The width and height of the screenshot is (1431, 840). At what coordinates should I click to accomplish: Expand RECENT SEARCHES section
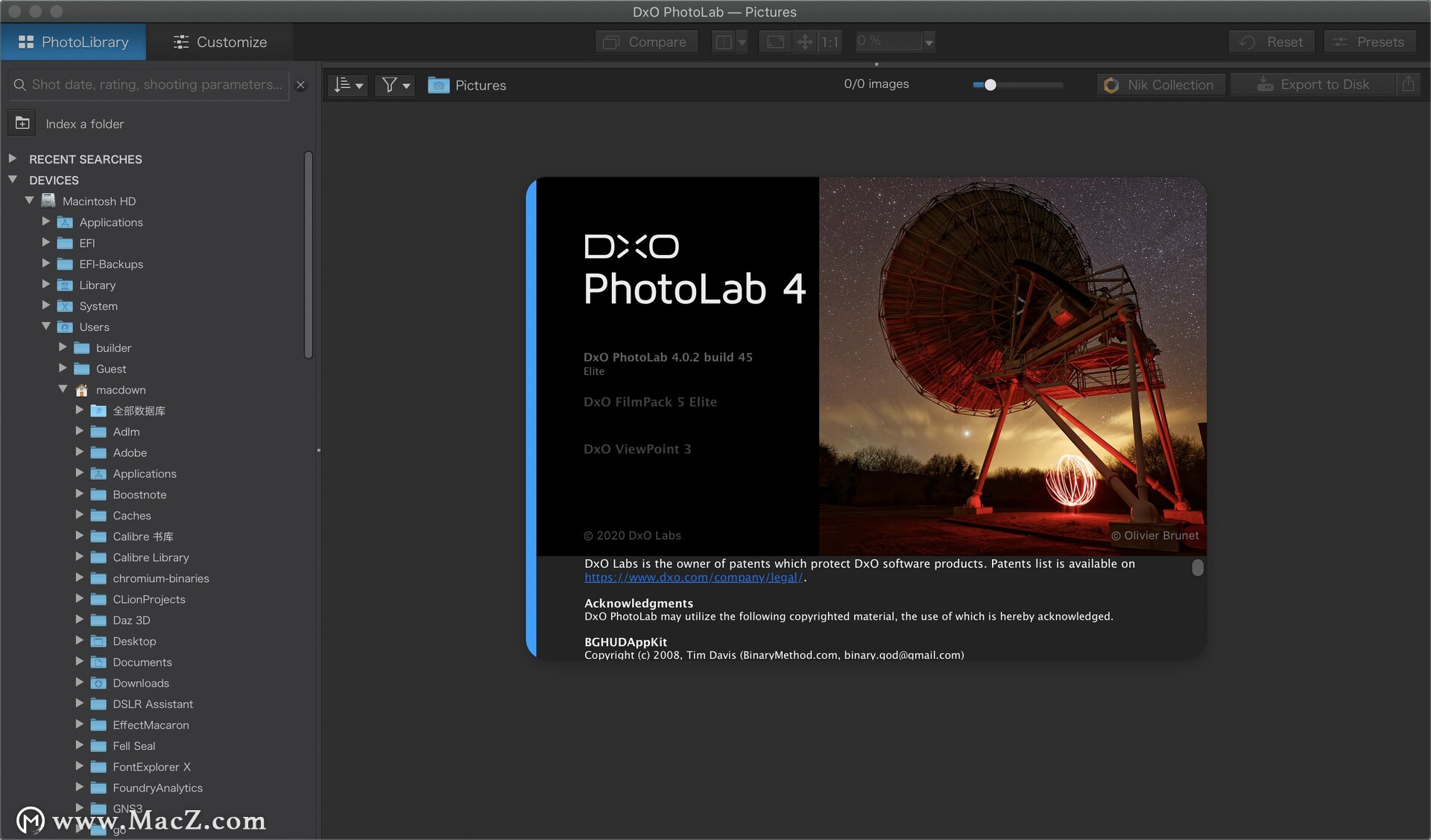[x=13, y=158]
